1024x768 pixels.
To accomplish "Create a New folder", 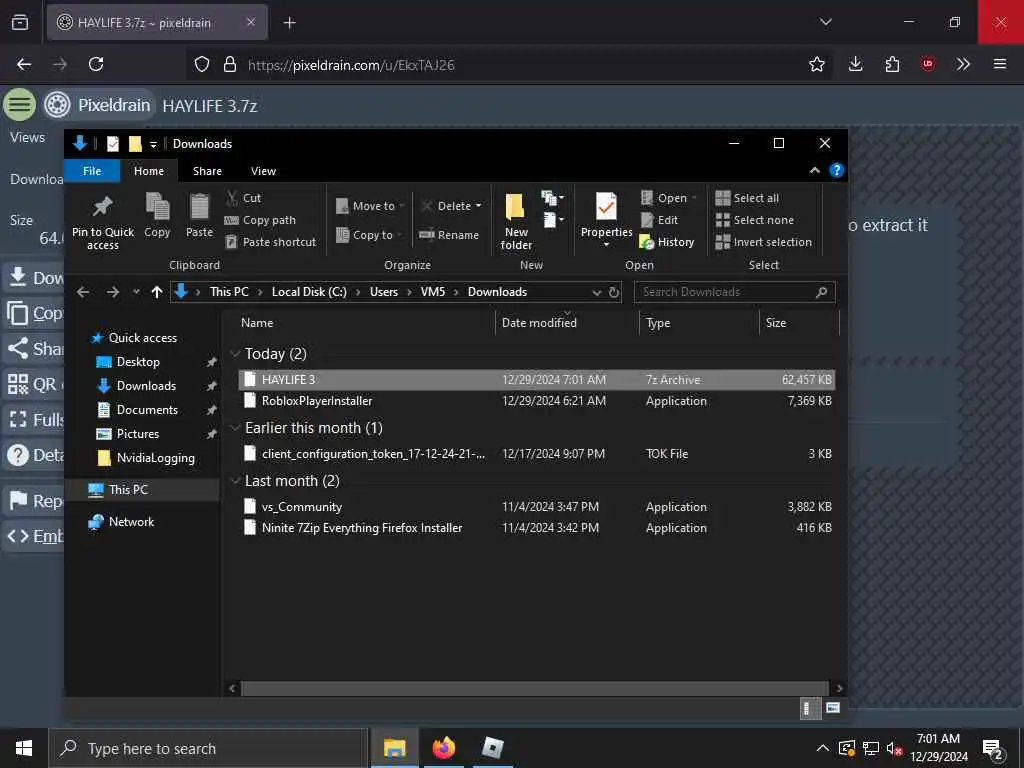I will (516, 222).
